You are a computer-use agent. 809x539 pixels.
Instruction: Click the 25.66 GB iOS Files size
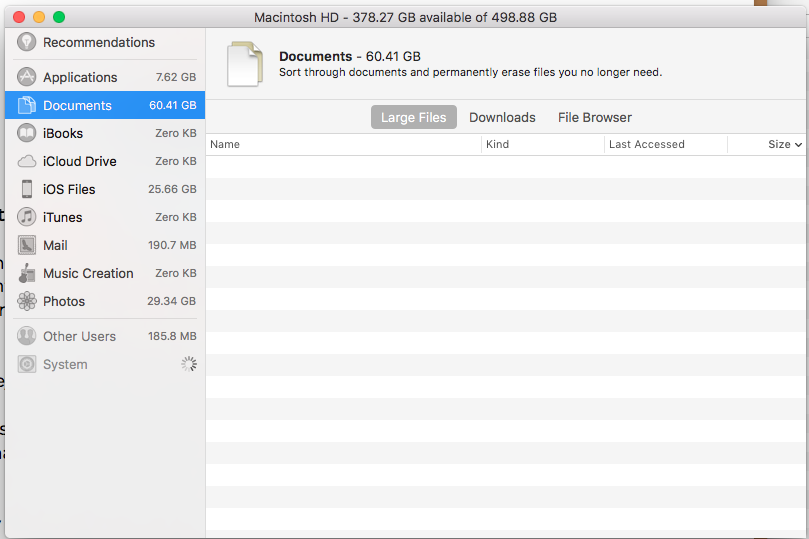[x=172, y=189]
